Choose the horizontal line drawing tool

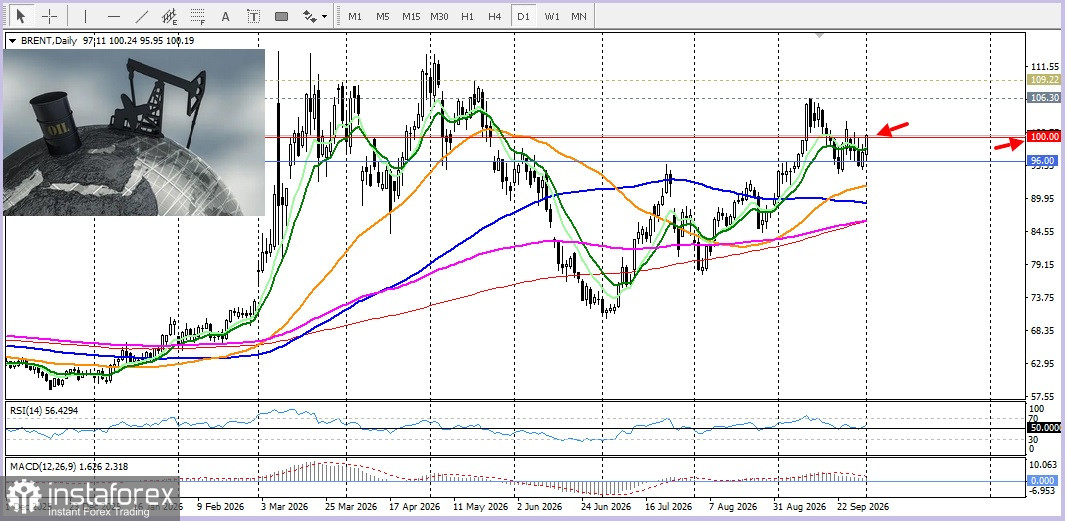(x=114, y=16)
